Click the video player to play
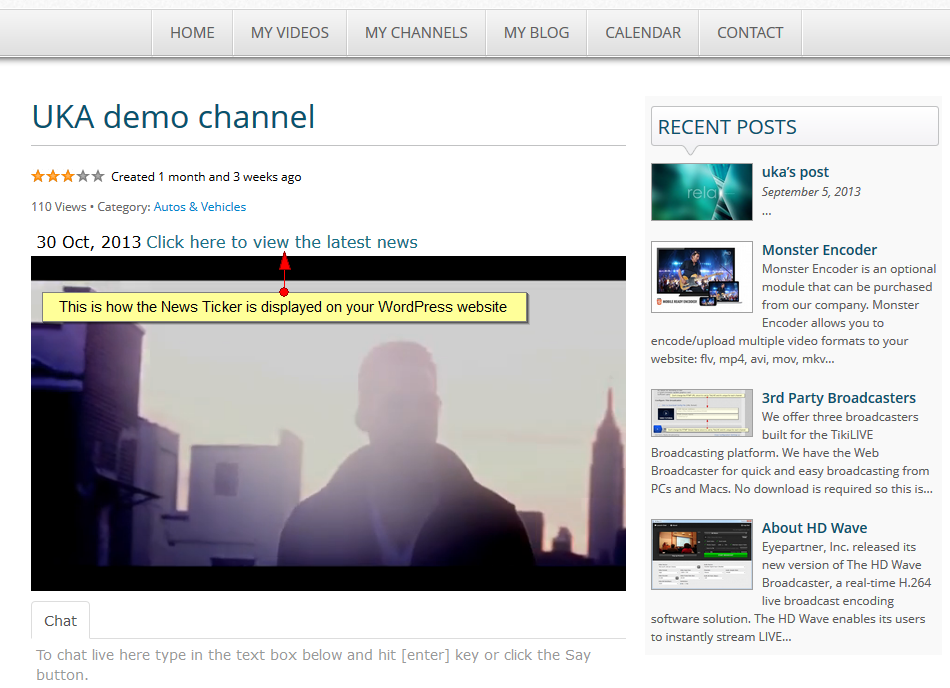 point(328,440)
